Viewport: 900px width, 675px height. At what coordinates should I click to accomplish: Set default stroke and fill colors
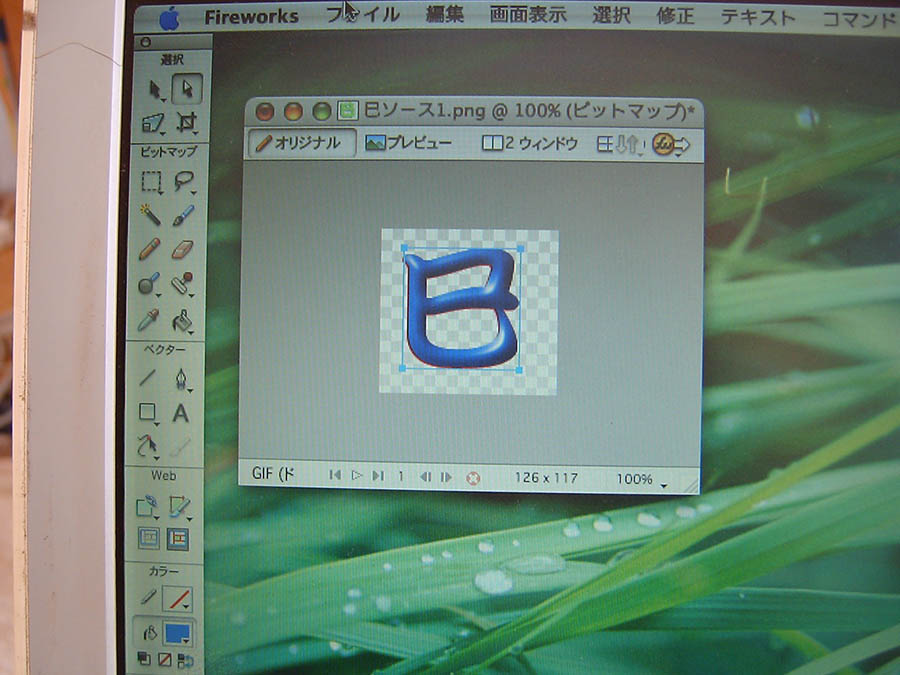pyautogui.click(x=144, y=659)
